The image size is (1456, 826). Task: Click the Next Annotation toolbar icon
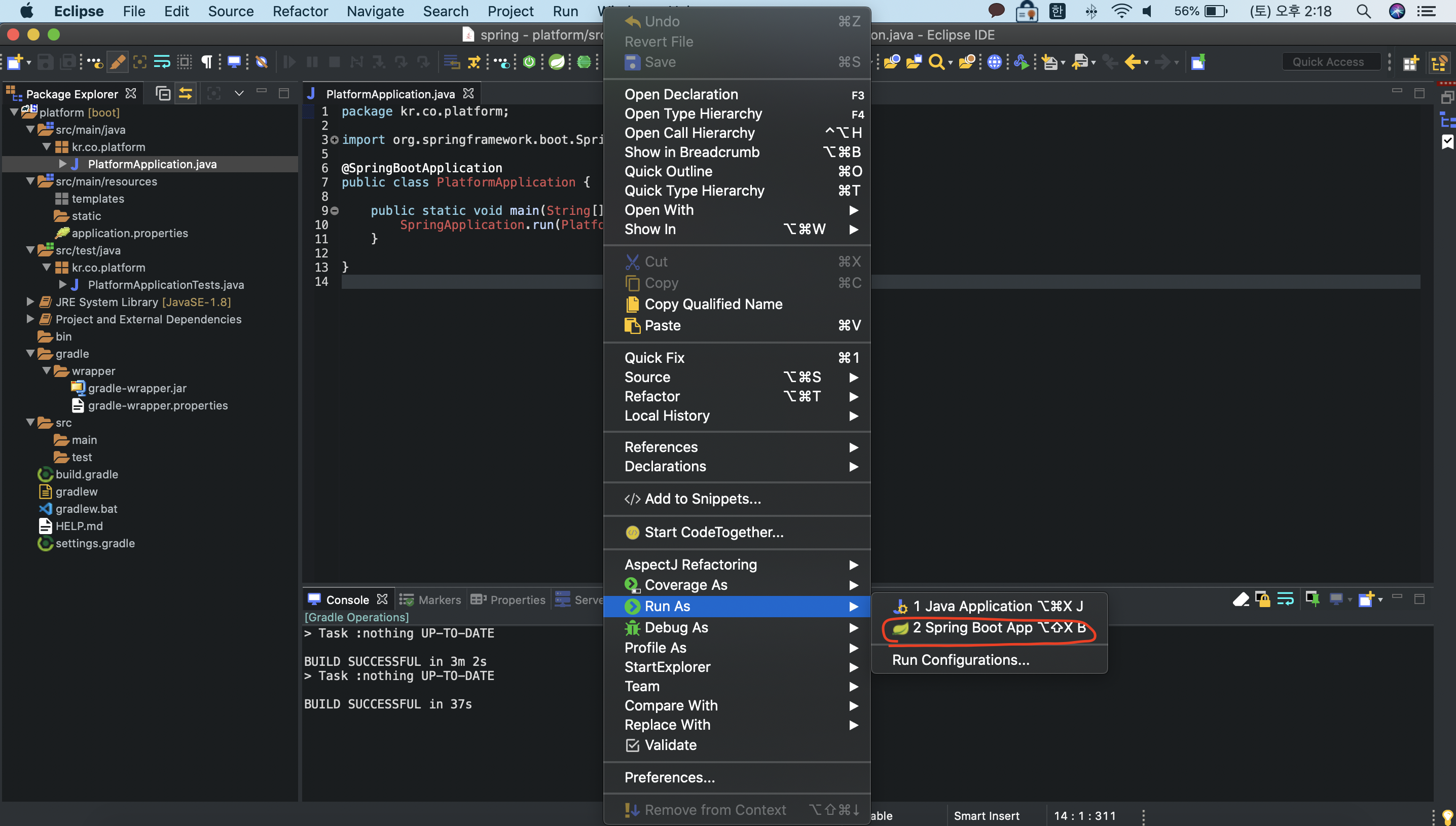coord(1050,62)
